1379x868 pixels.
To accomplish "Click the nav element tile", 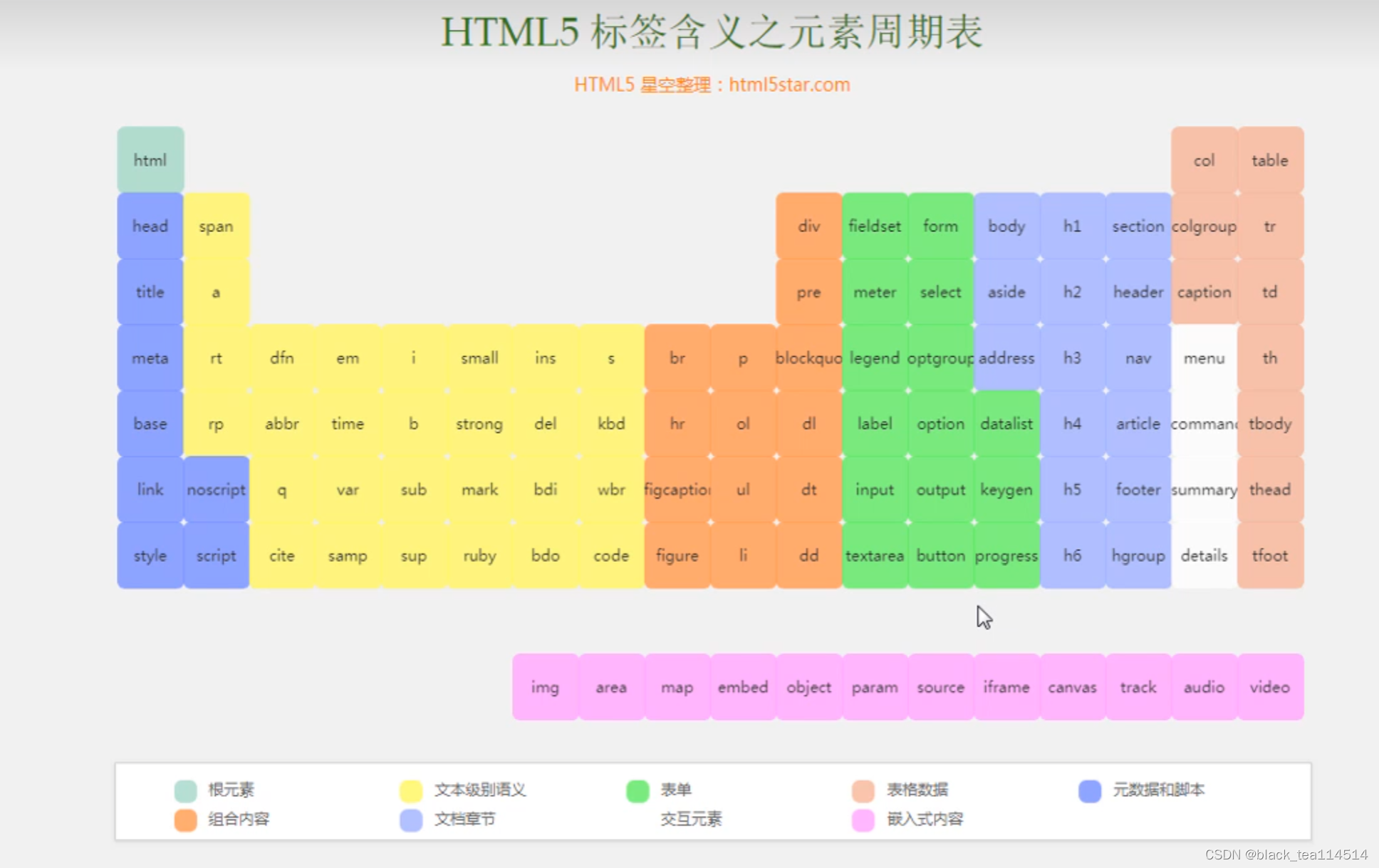I will 1138,357.
